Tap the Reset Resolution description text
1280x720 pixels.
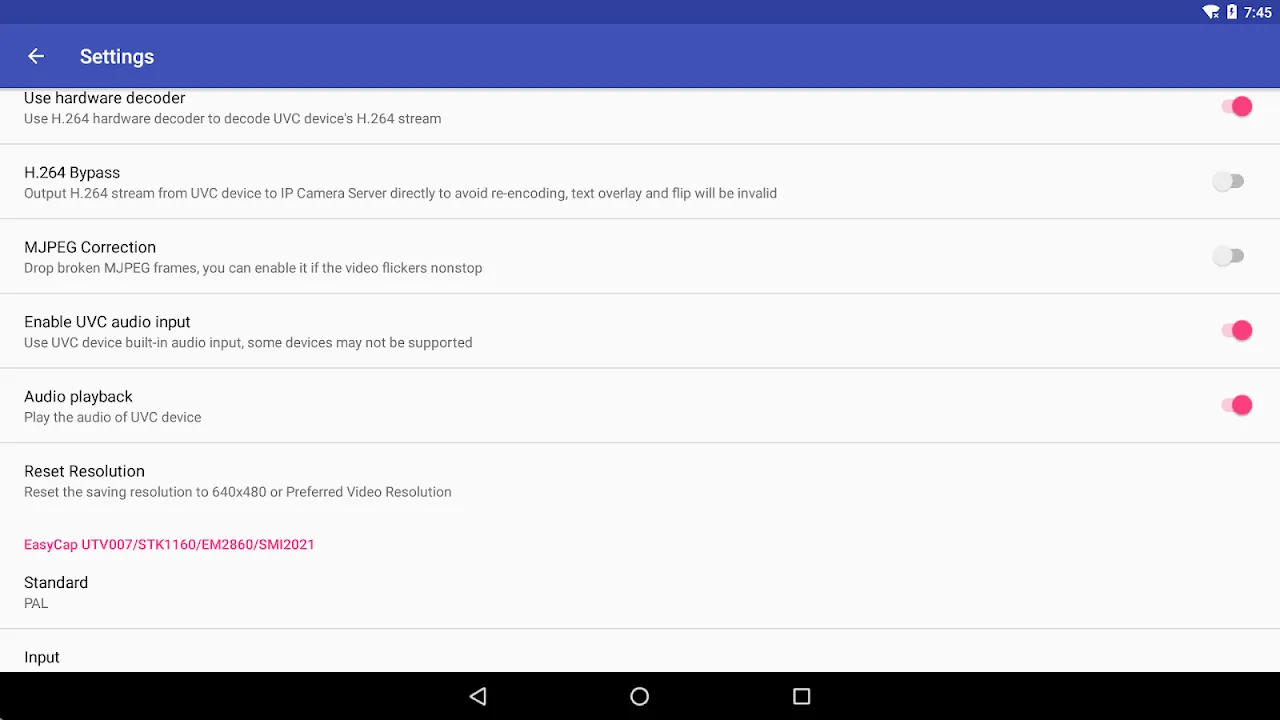tap(238, 492)
